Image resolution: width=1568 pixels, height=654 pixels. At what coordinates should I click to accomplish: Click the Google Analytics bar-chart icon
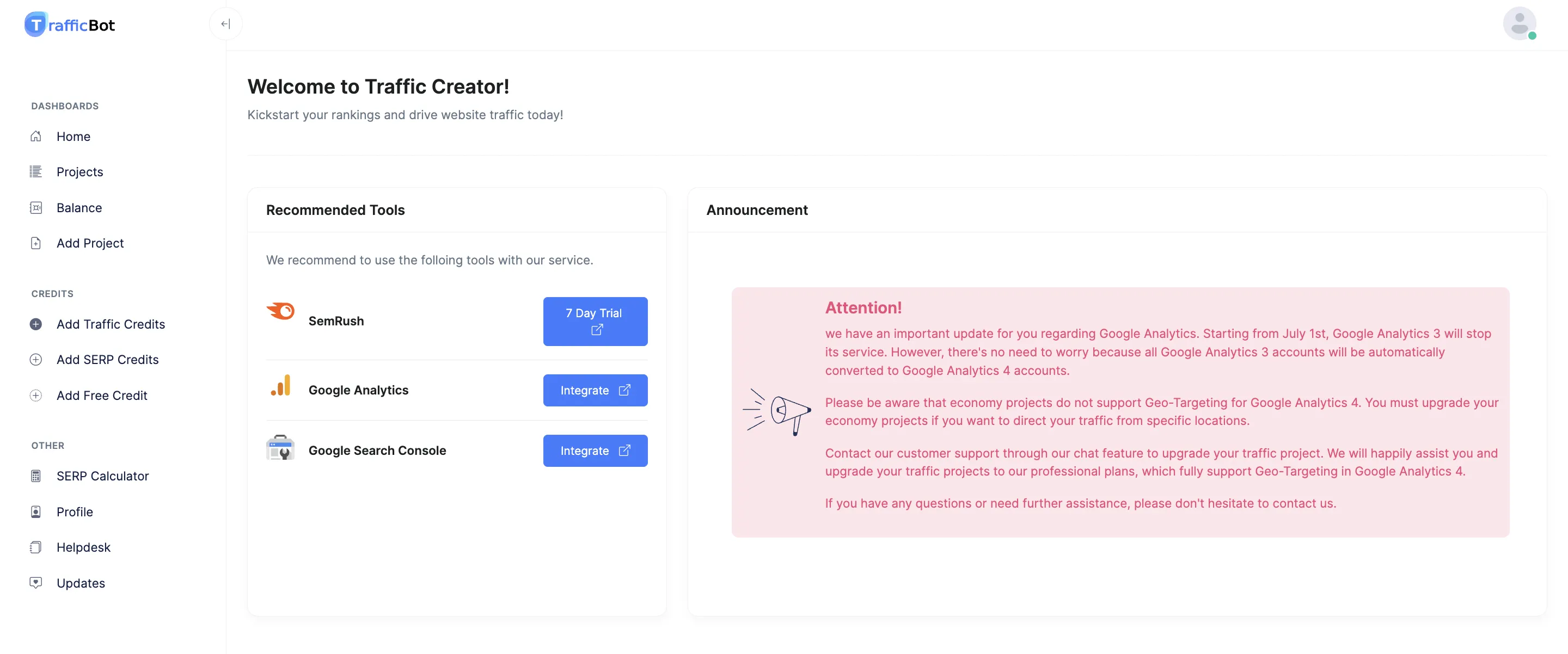tap(280, 386)
